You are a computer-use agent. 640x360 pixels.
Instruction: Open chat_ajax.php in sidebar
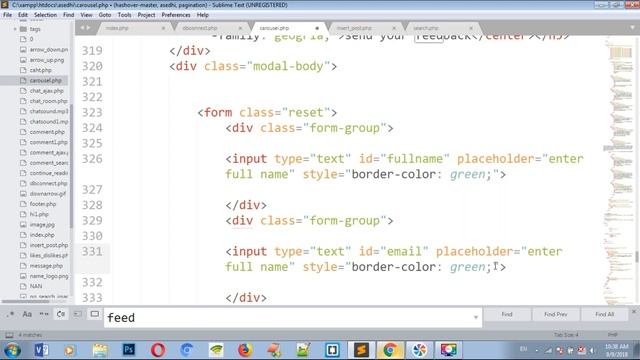(47, 91)
